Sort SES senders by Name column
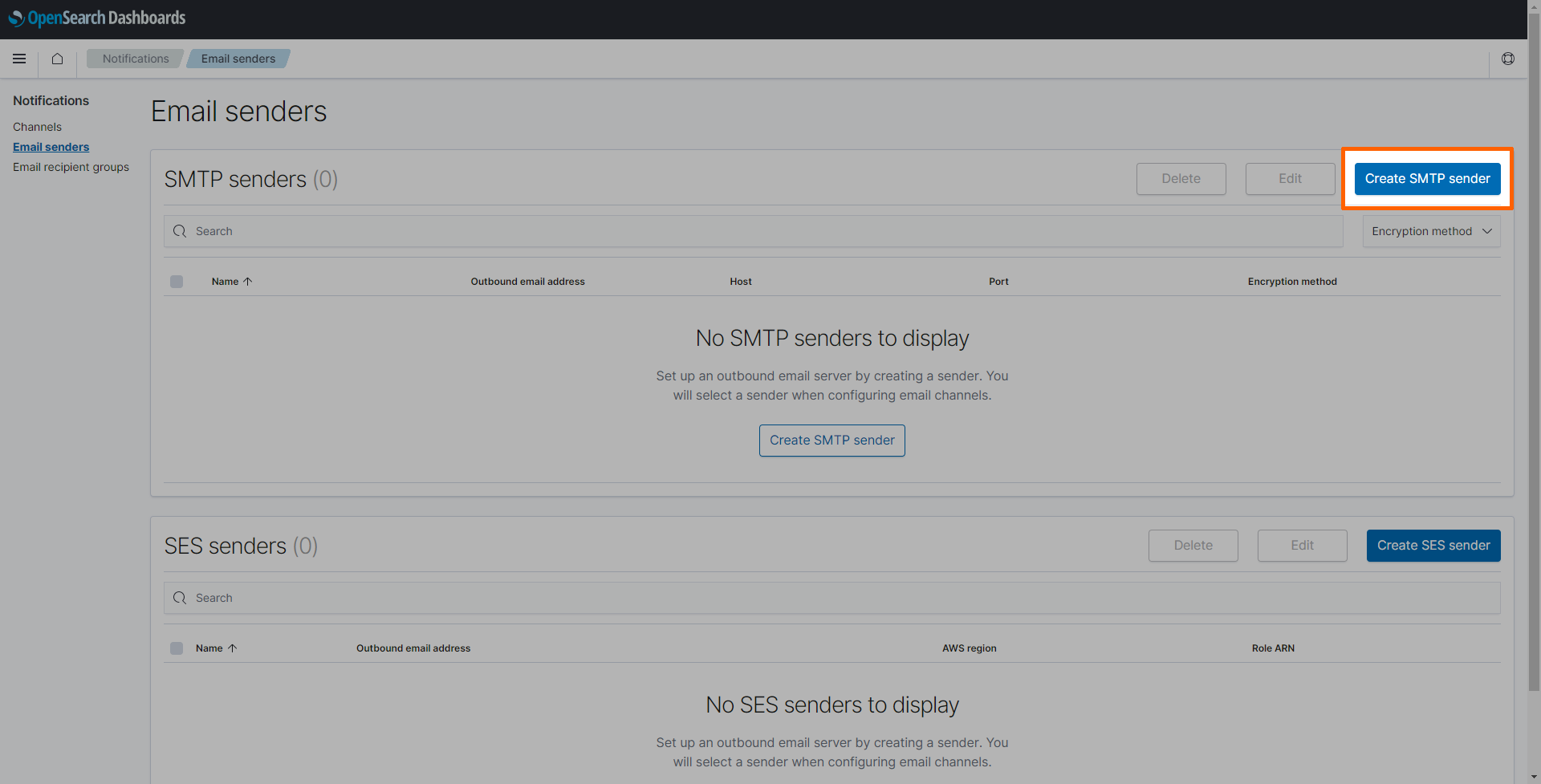 click(216, 648)
